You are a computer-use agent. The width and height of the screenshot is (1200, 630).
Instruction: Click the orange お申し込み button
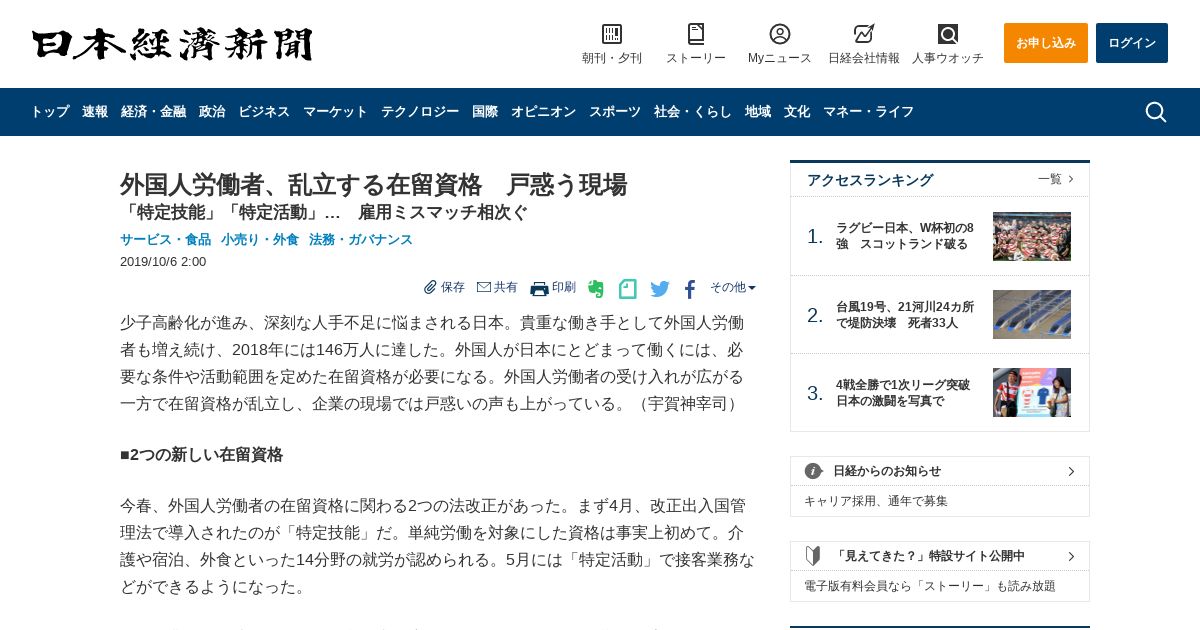(x=1046, y=43)
